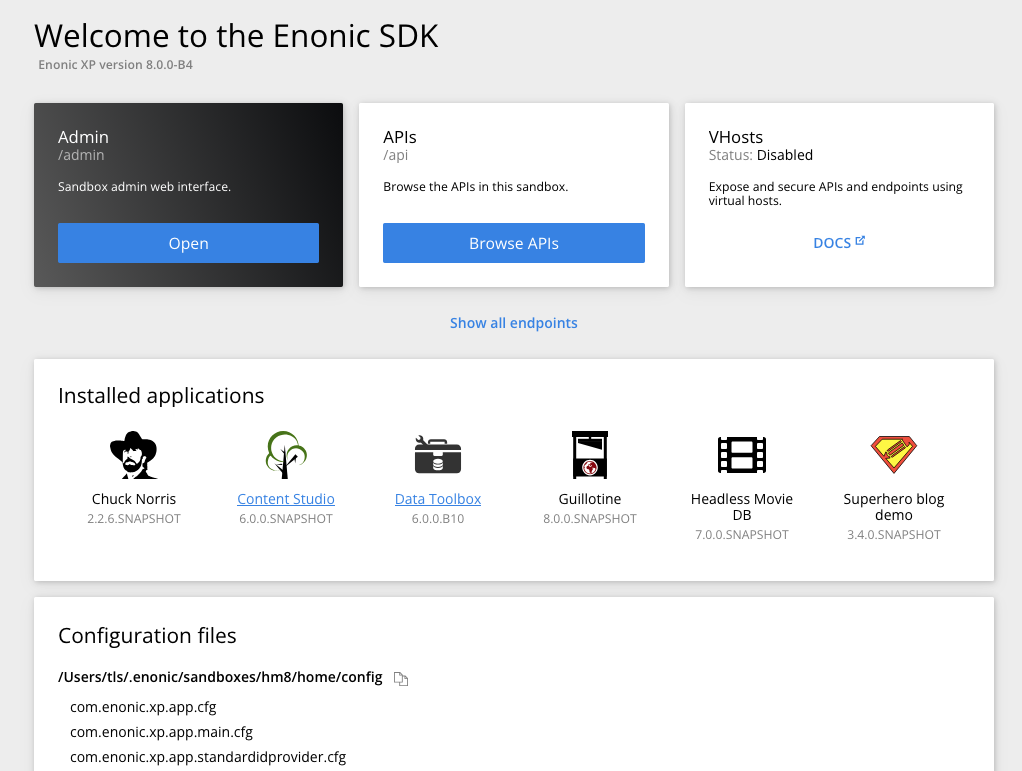Click the /api path text
Image resolution: width=1022 pixels, height=771 pixels.
[x=396, y=155]
